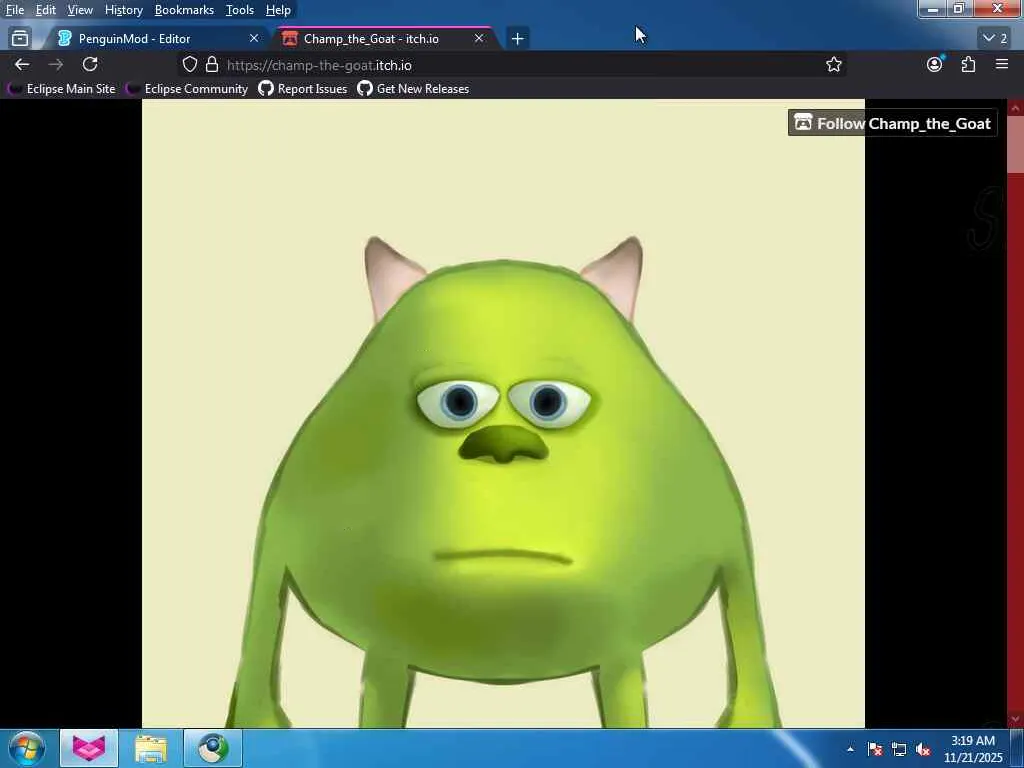Image resolution: width=1024 pixels, height=768 pixels.
Task: Open the Bookmarks menu
Action: coord(184,10)
